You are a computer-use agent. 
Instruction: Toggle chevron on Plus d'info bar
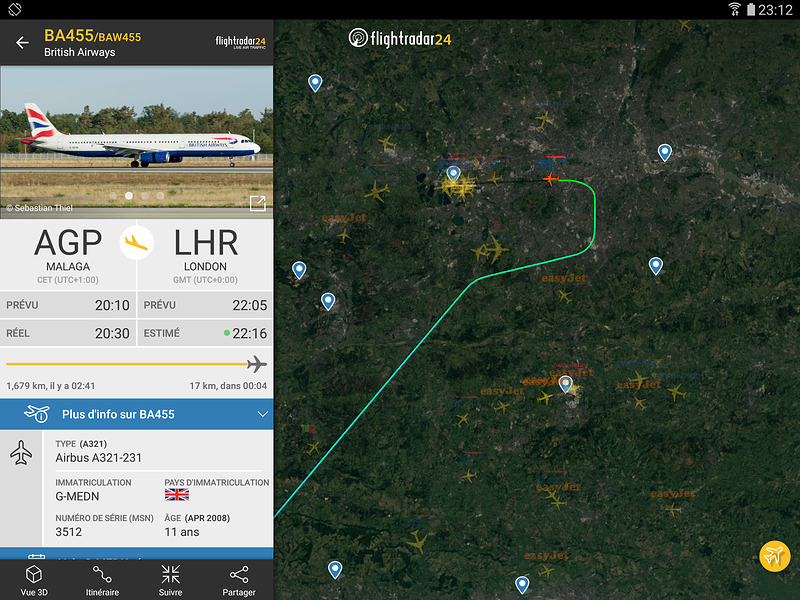[x=263, y=414]
